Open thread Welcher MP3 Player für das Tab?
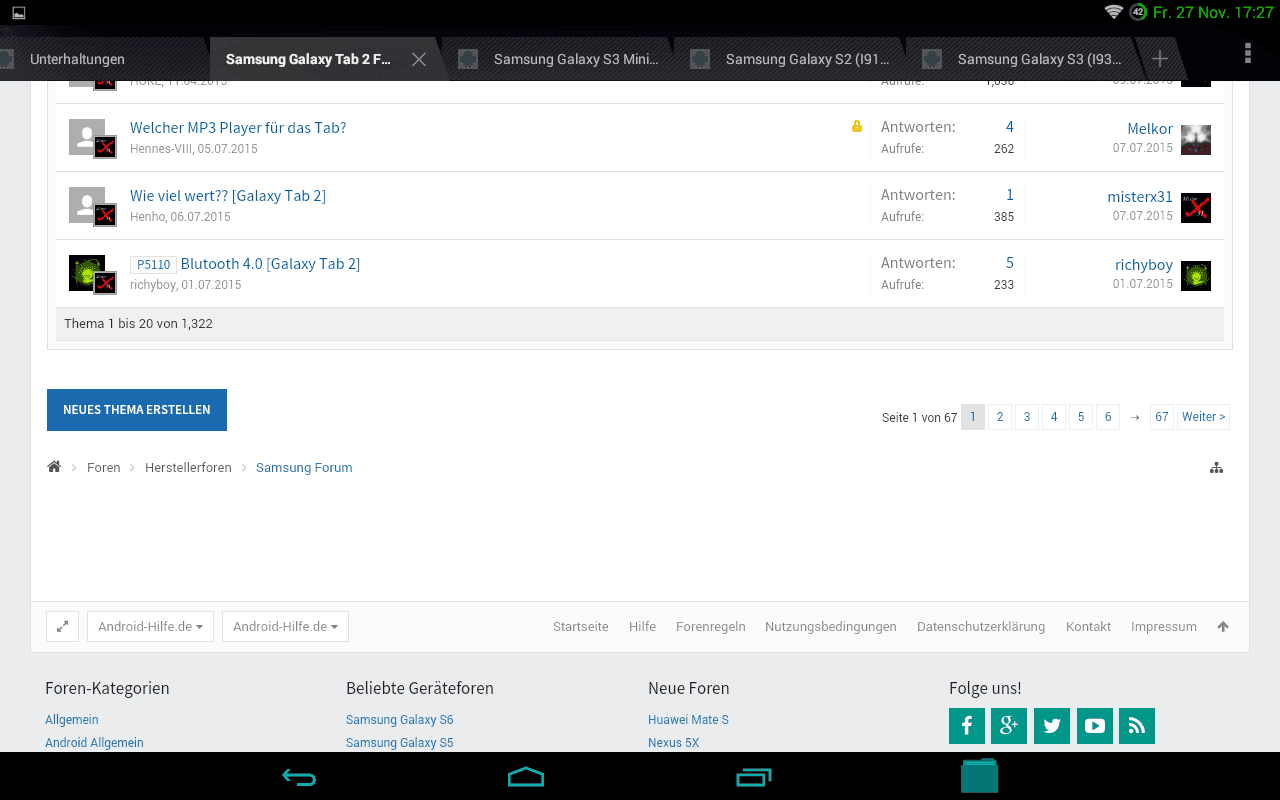1280x800 pixels. [x=238, y=128]
